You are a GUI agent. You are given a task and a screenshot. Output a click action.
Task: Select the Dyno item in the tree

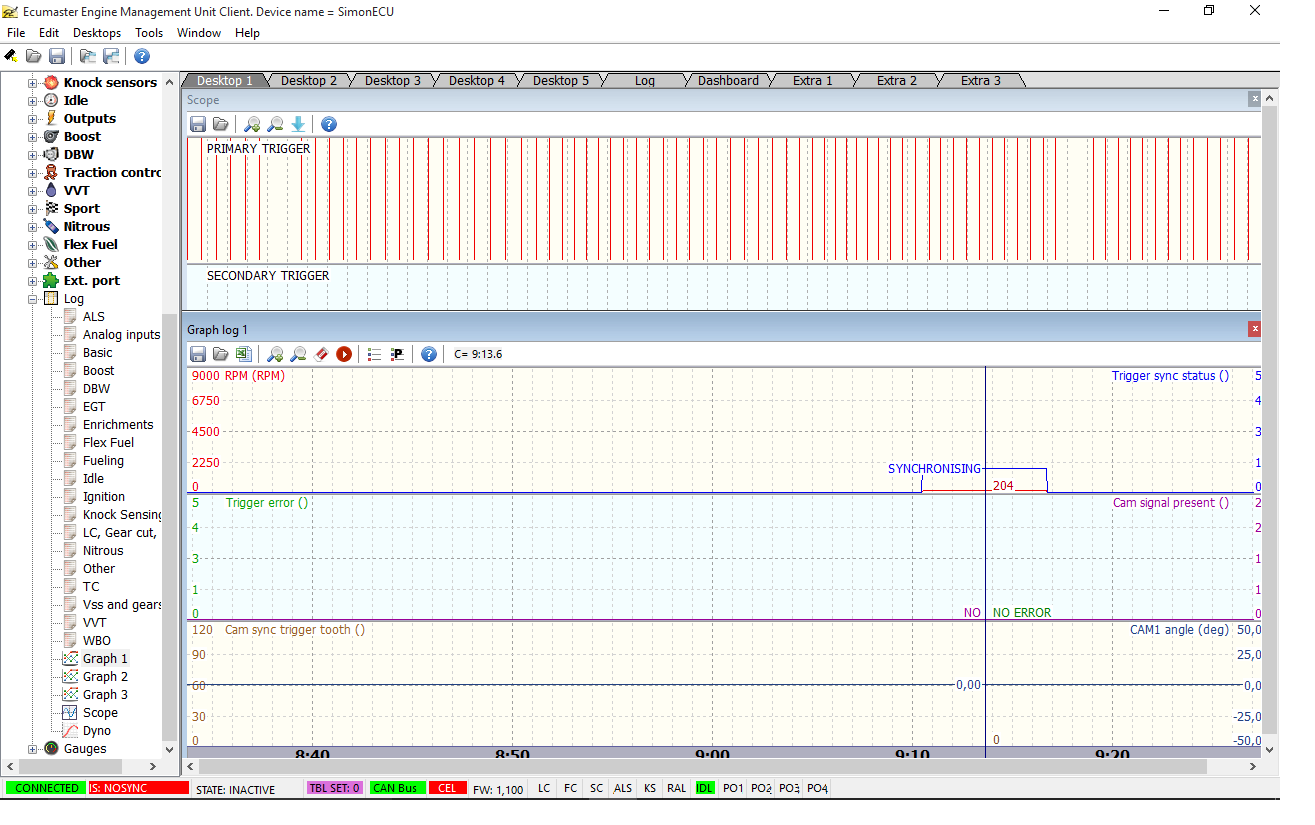pos(97,731)
